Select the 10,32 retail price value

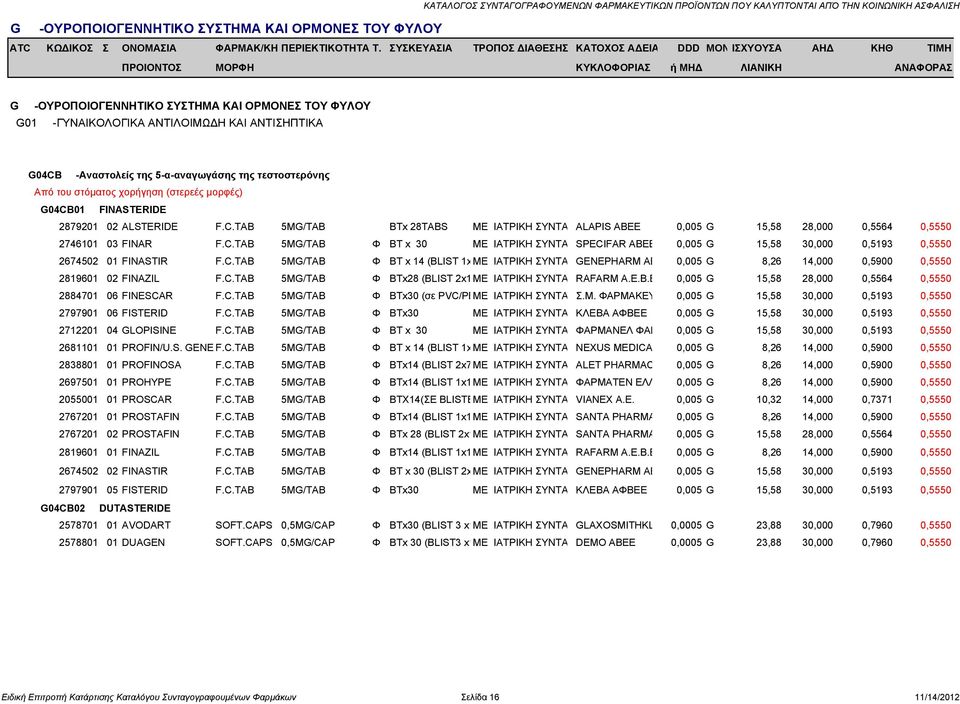pyautogui.click(x=769, y=400)
